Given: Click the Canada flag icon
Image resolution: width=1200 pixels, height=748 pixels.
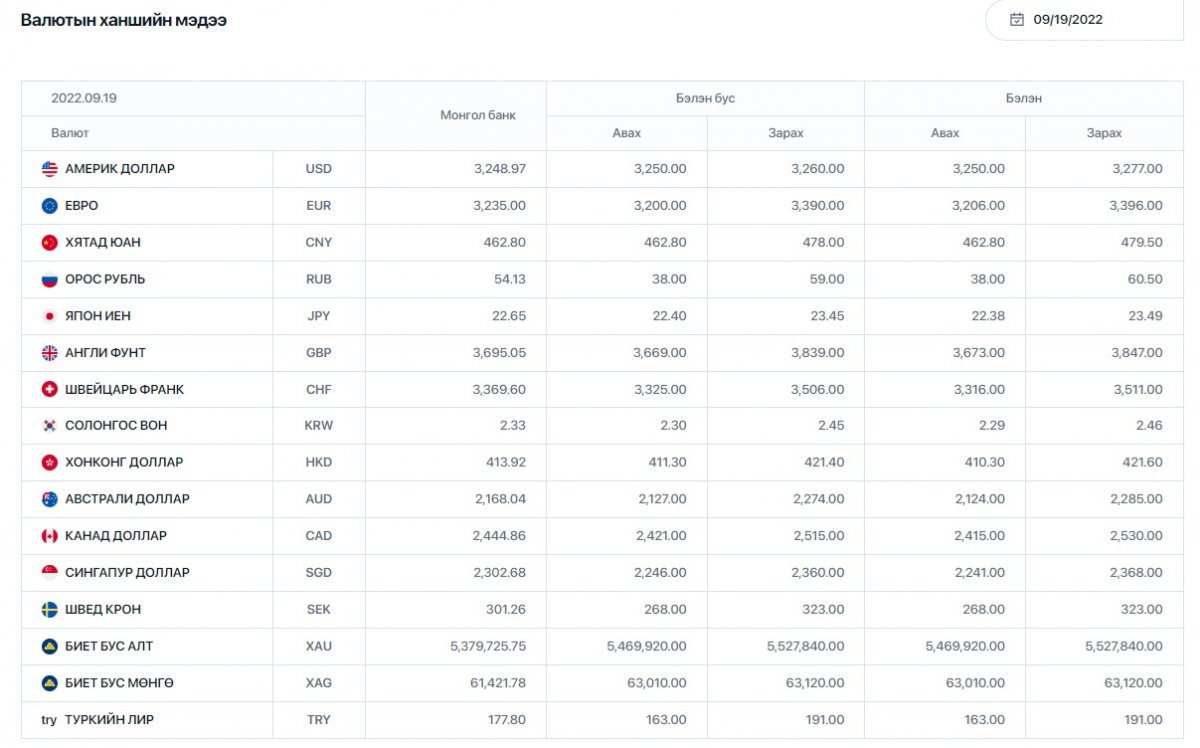Looking at the screenshot, I should click(x=49, y=536).
